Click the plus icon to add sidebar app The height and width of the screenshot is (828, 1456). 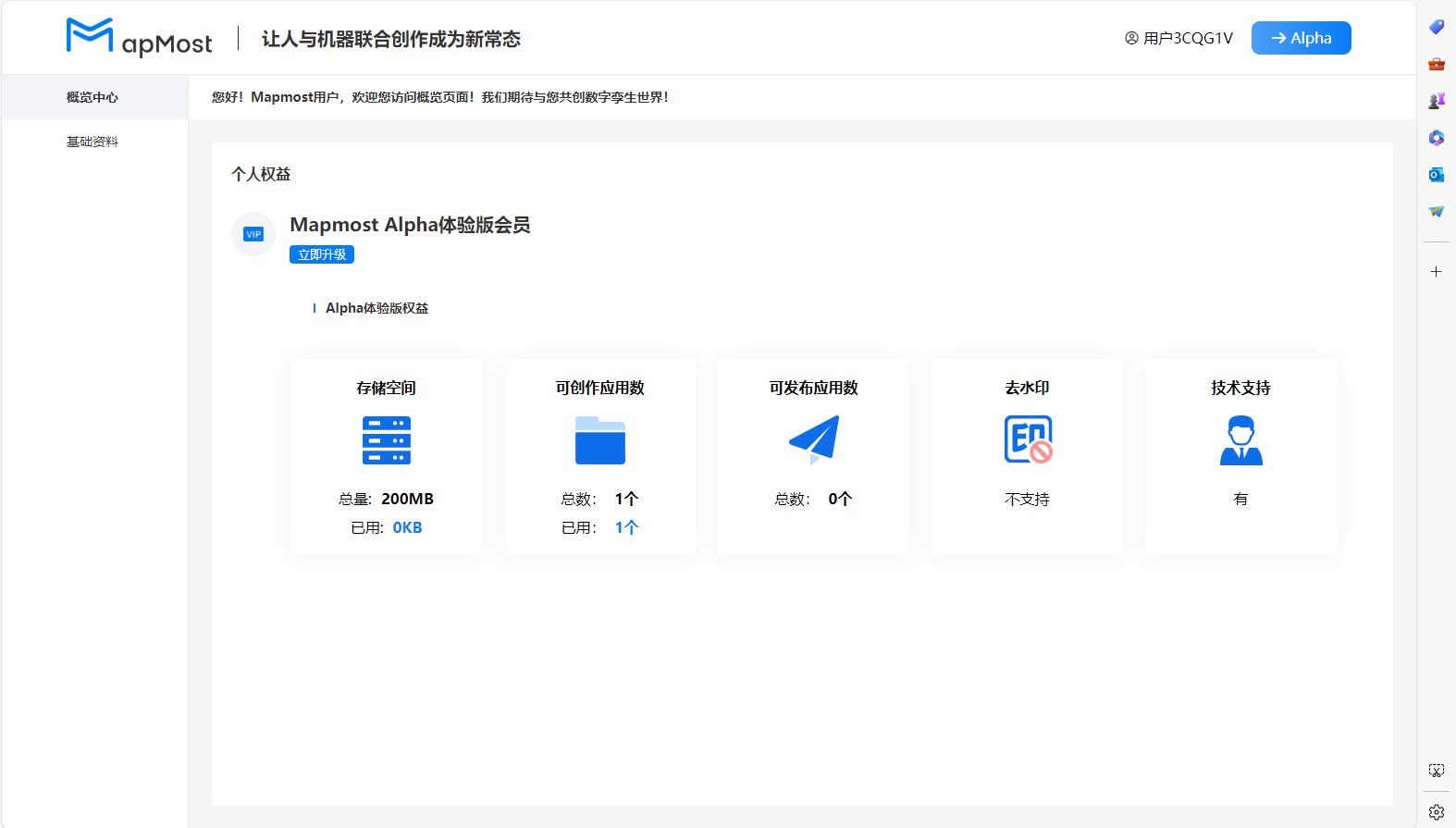coord(1437,271)
